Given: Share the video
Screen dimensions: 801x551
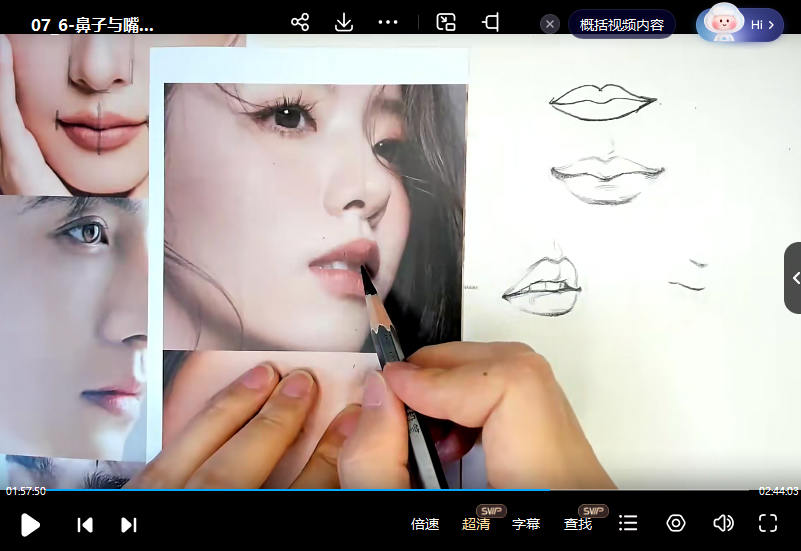Looking at the screenshot, I should point(299,22).
